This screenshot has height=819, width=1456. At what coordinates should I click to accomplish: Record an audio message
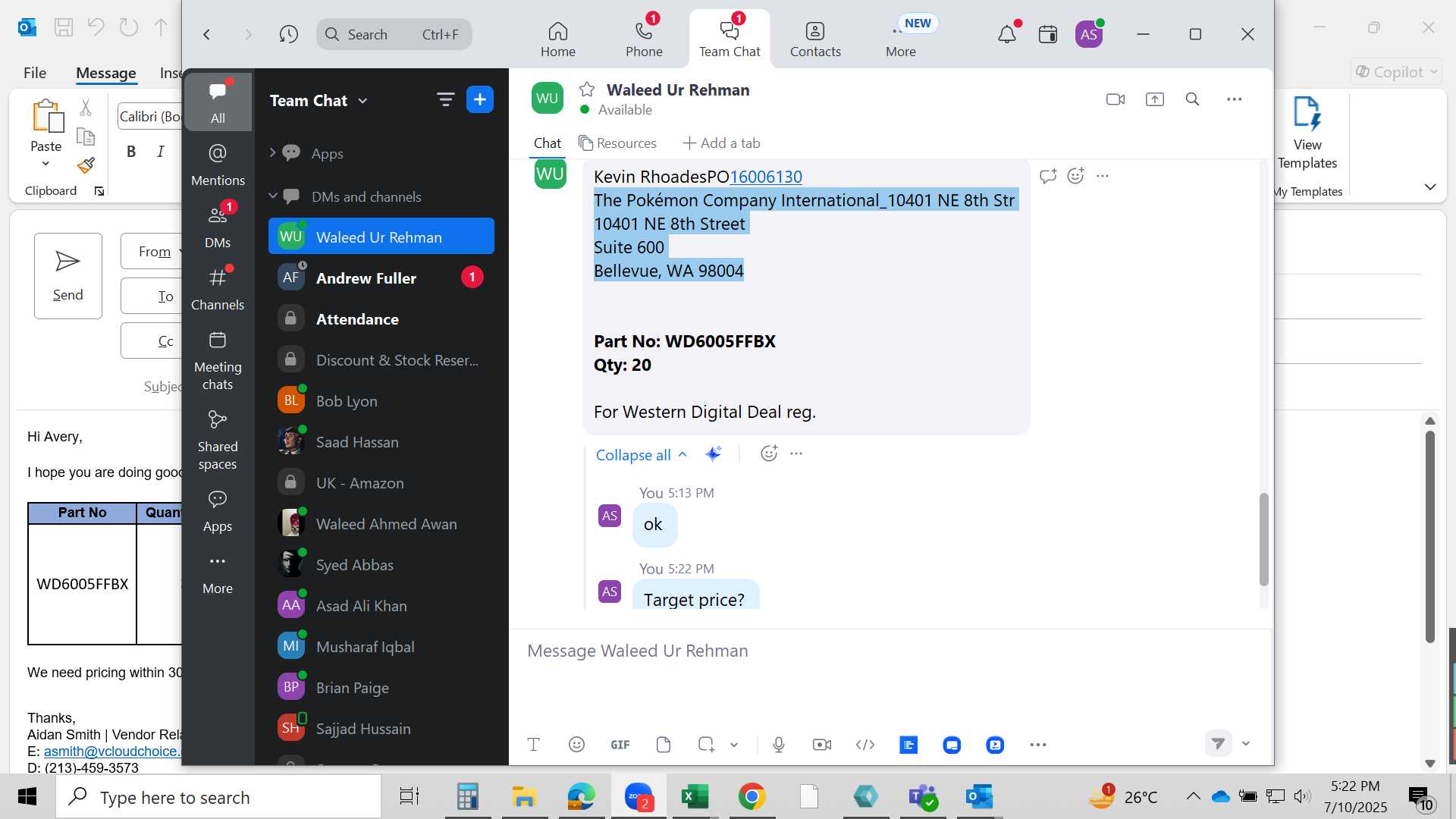pos(778,745)
